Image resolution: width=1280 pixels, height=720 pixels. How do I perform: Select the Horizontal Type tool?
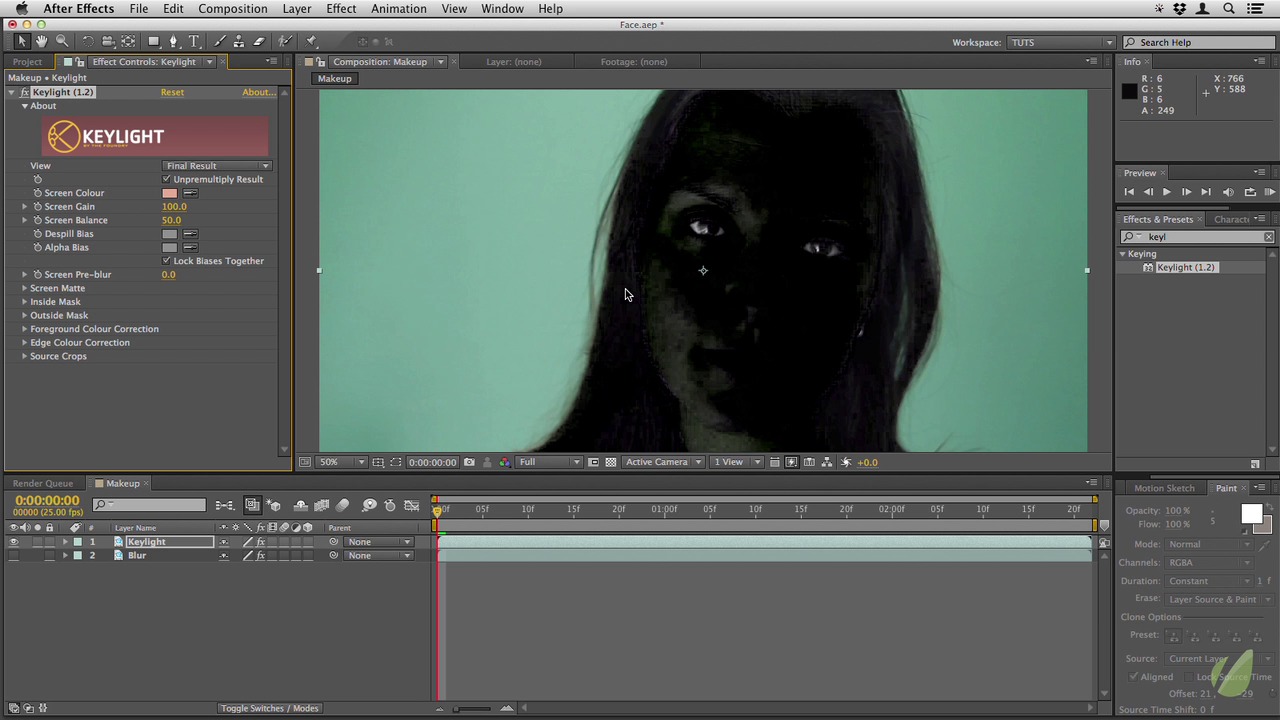[x=194, y=41]
